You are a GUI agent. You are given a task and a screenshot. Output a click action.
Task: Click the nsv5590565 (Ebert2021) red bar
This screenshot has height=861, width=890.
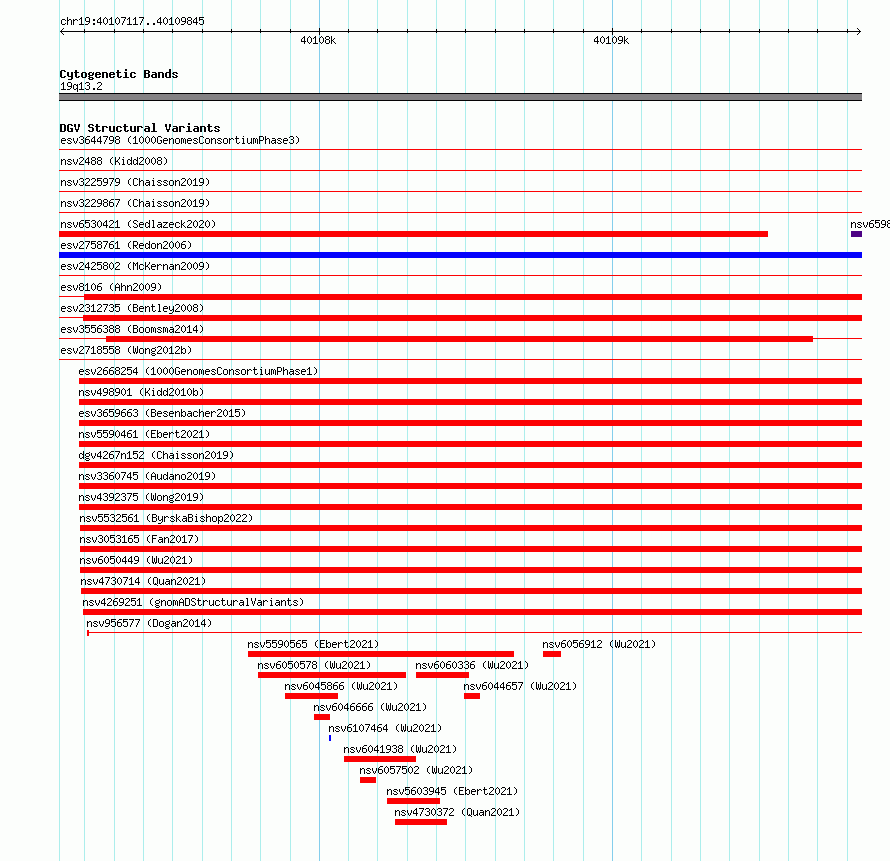(381, 654)
